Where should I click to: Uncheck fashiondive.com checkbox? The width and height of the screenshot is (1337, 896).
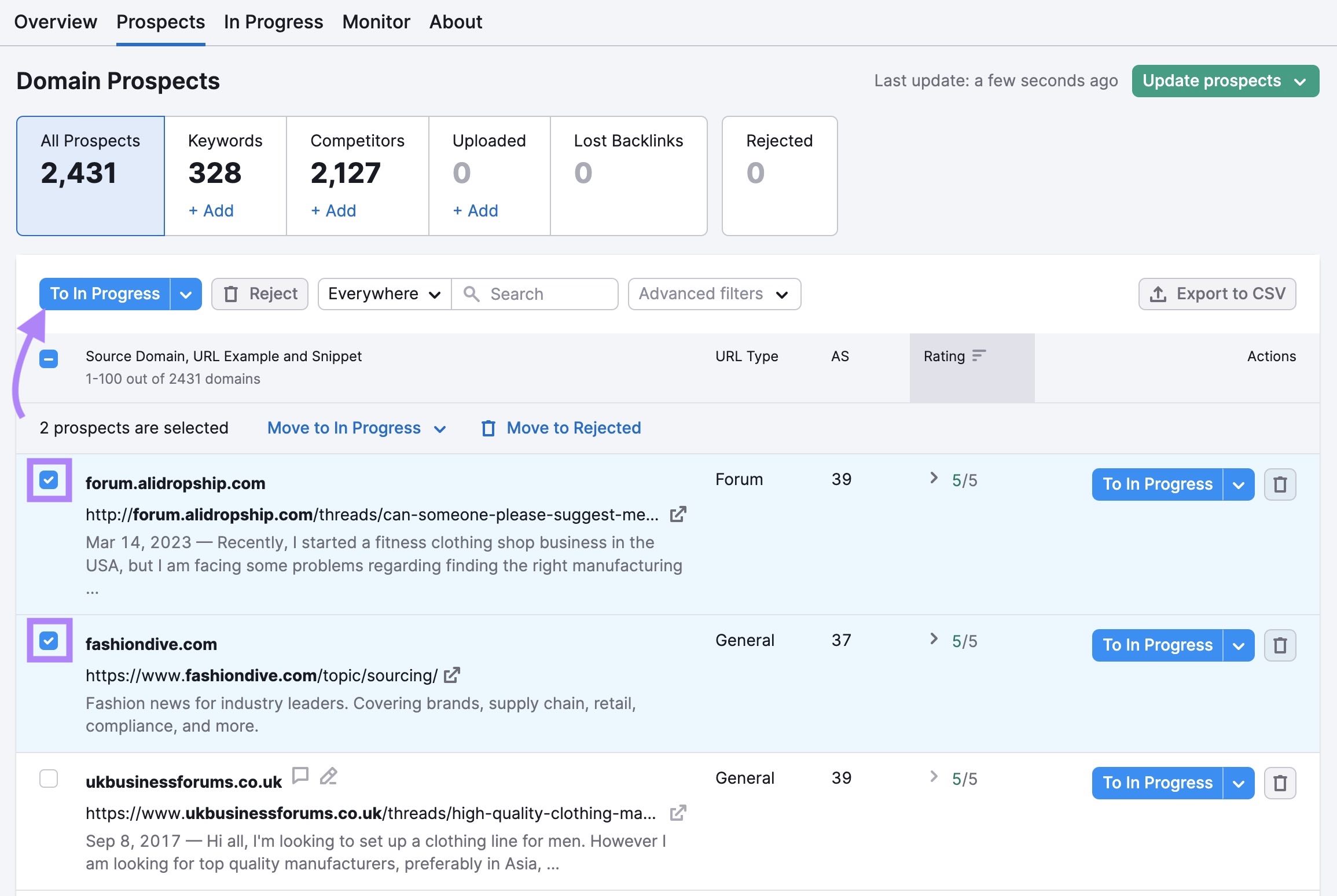point(49,640)
